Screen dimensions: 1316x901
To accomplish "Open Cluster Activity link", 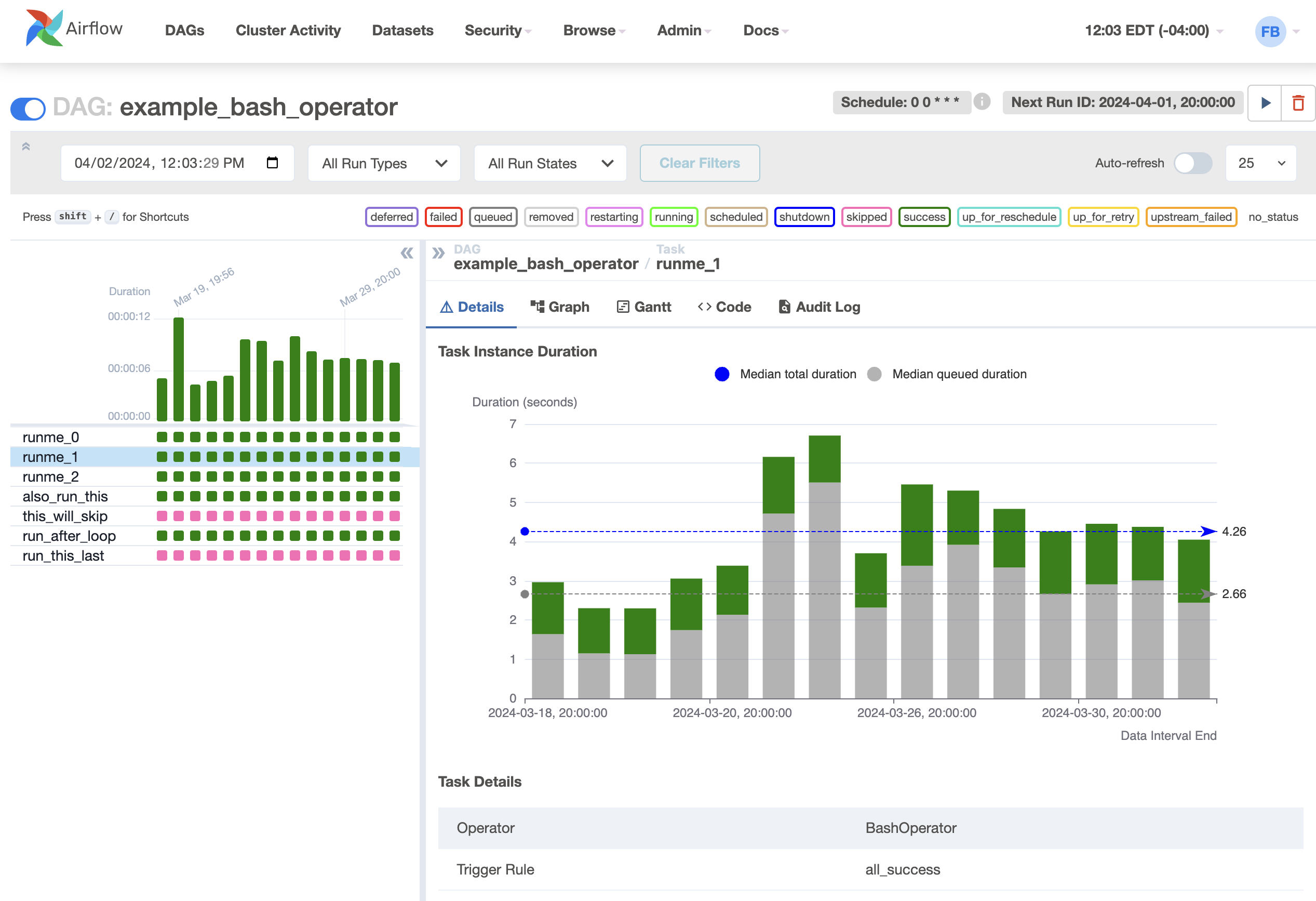I will (288, 31).
